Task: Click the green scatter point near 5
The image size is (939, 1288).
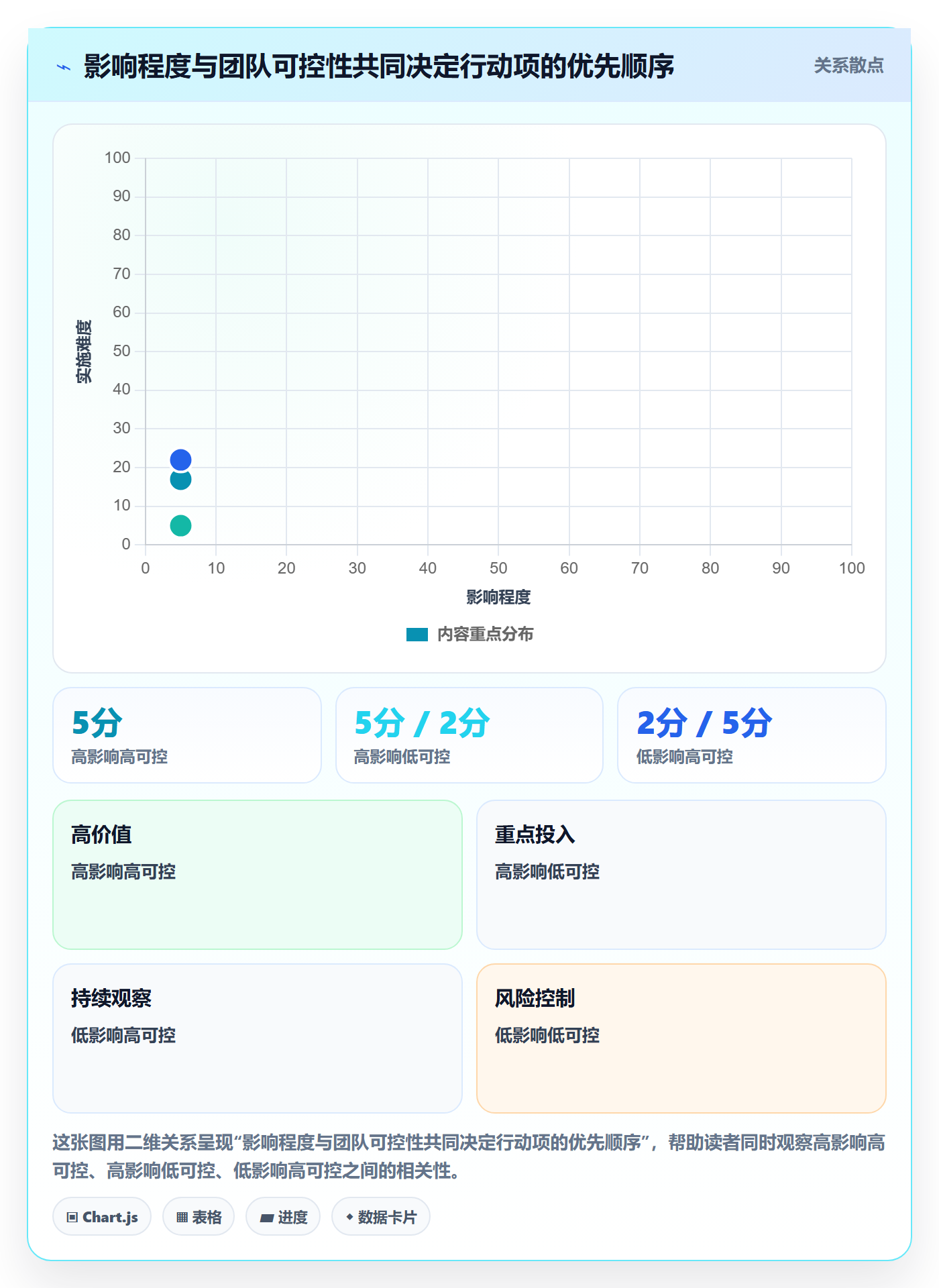Action: pyautogui.click(x=180, y=525)
